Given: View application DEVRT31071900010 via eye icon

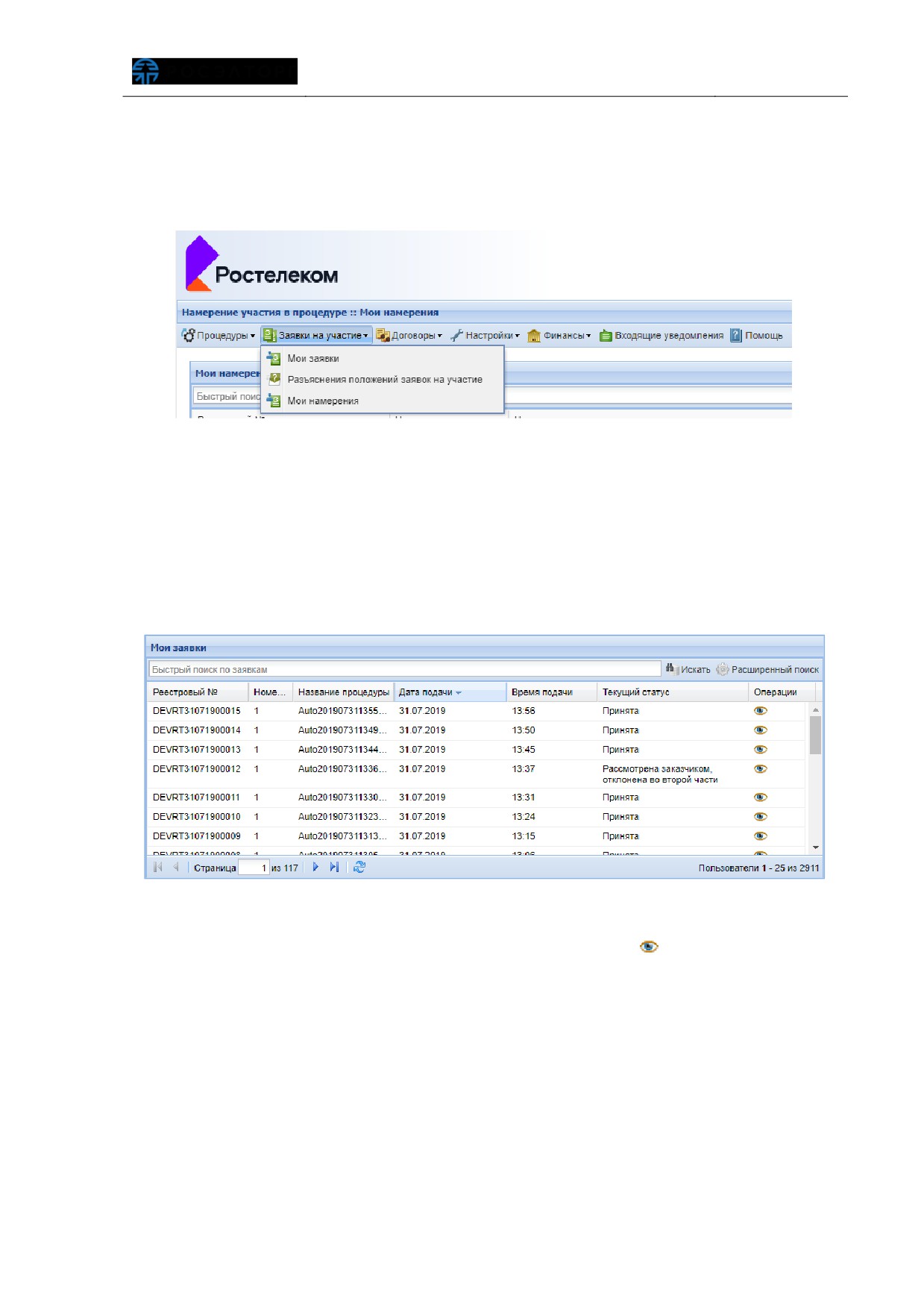Looking at the screenshot, I should [x=761, y=817].
